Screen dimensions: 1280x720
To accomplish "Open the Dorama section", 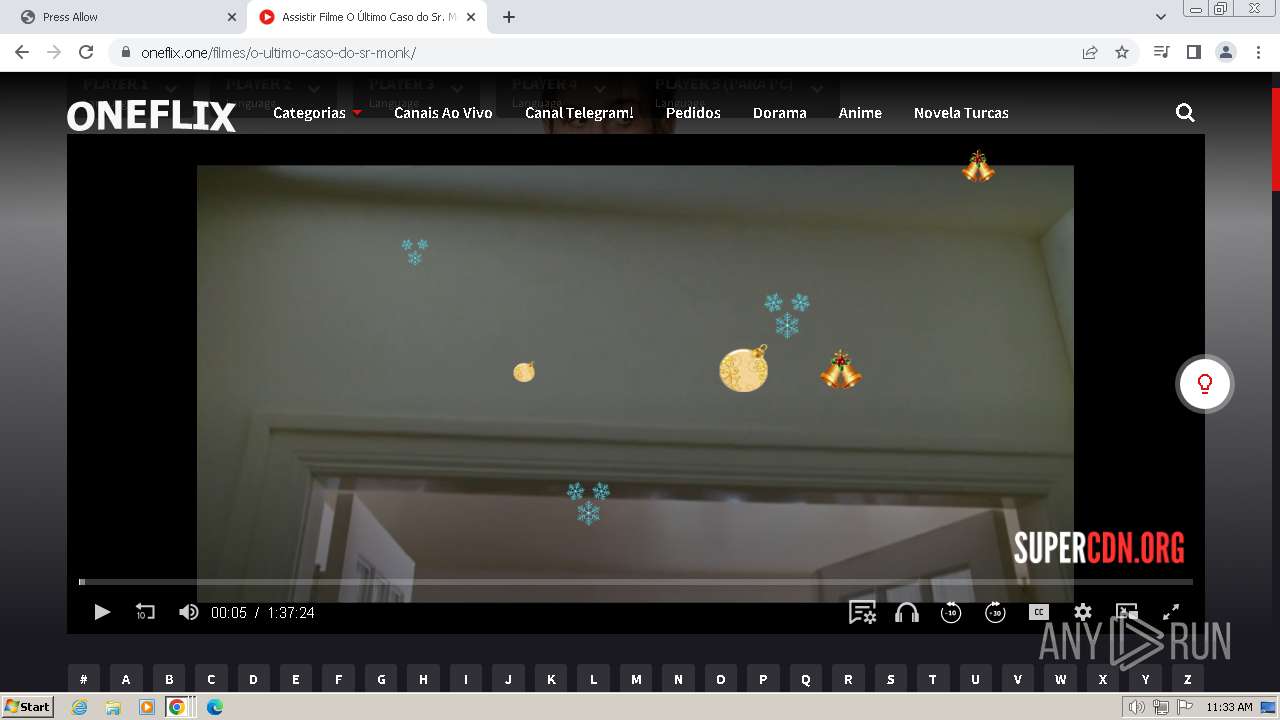I will [780, 113].
